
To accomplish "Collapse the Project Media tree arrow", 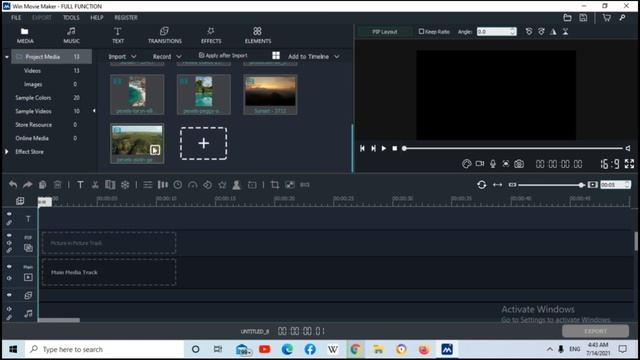I will pyautogui.click(x=7, y=57).
